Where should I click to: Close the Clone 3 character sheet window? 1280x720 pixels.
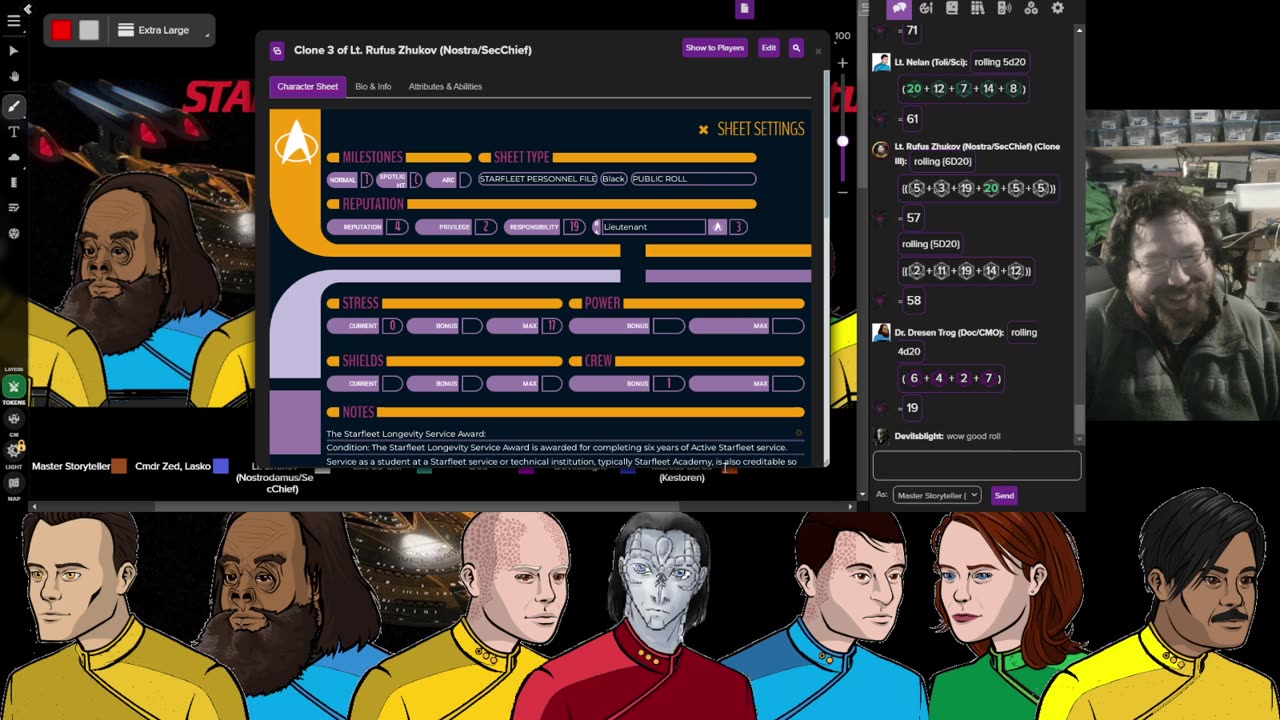(818, 50)
